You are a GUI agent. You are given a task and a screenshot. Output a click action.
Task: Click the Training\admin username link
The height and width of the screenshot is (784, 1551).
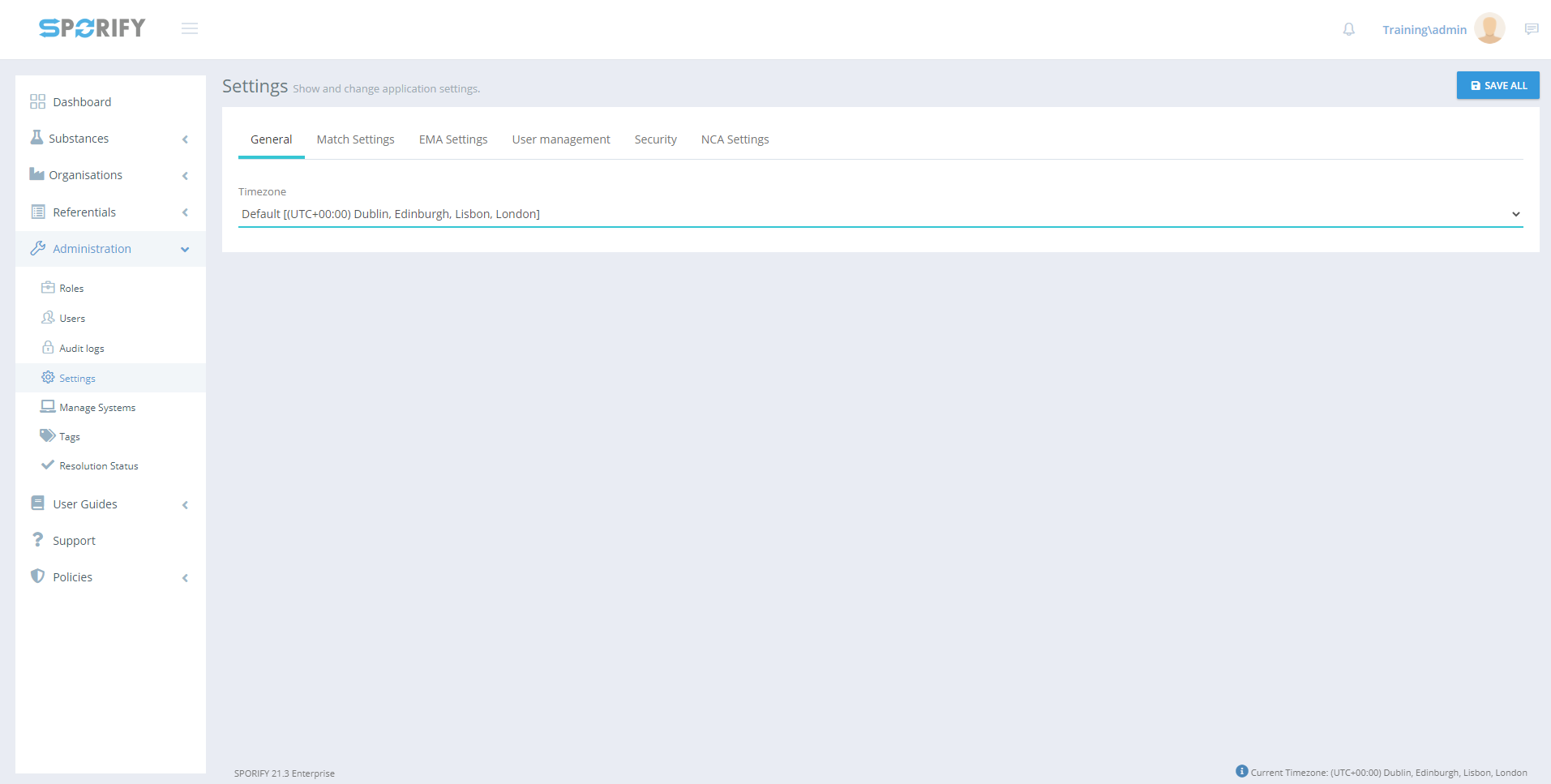pos(1424,30)
